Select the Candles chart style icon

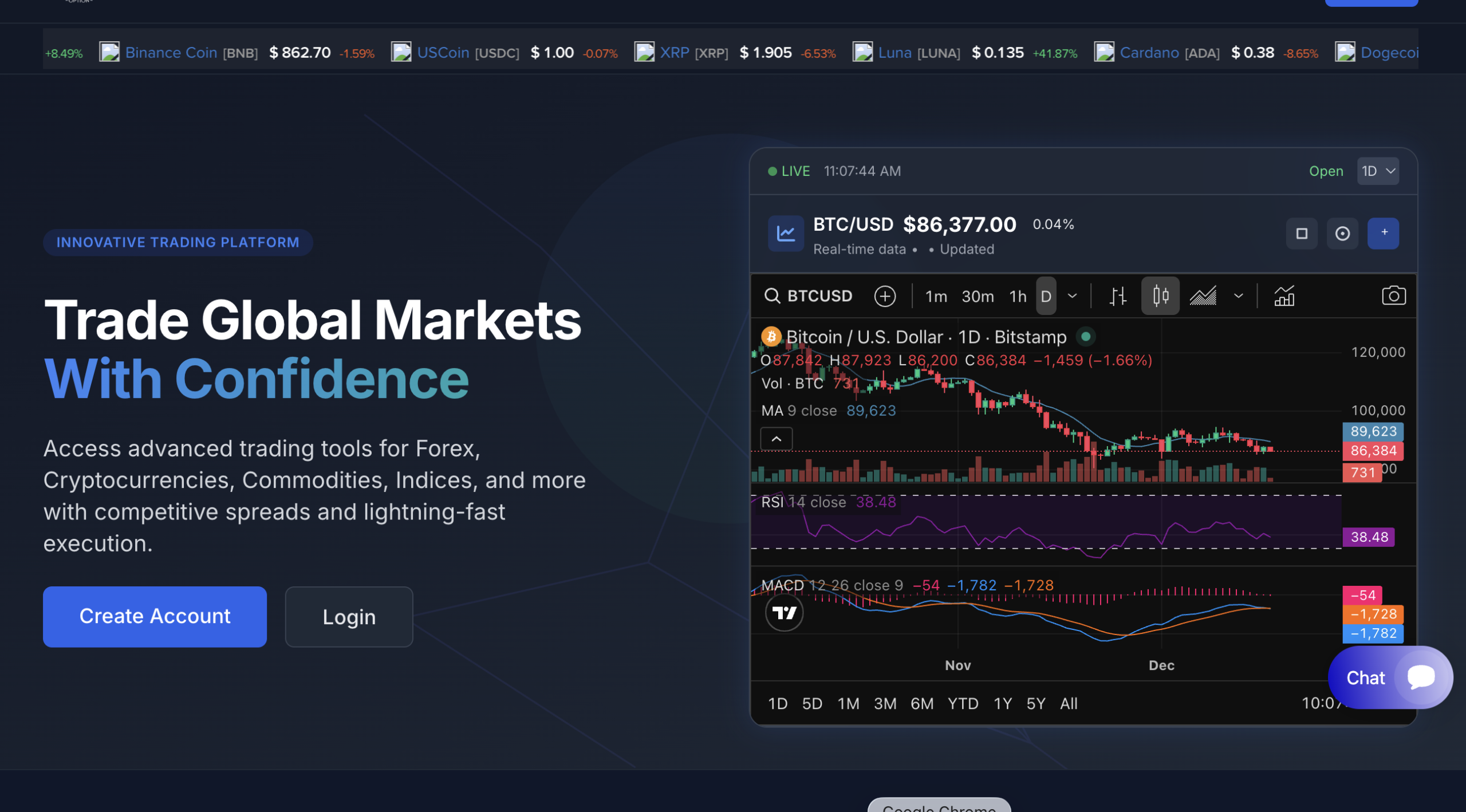[x=1160, y=296]
